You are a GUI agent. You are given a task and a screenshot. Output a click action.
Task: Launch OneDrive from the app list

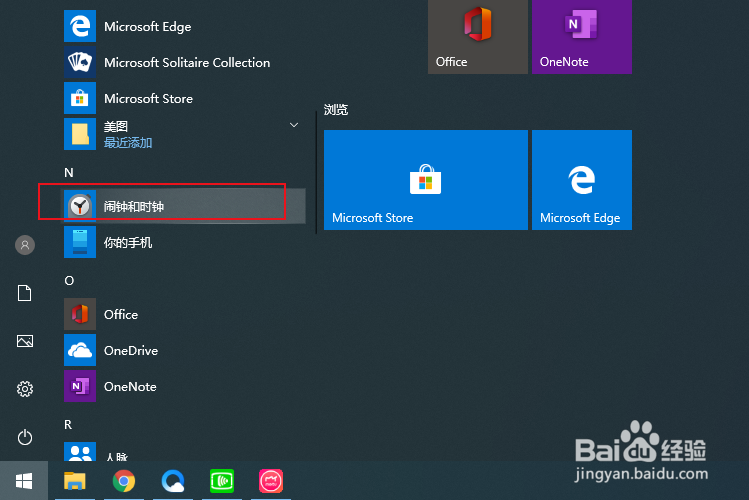pyautogui.click(x=184, y=351)
